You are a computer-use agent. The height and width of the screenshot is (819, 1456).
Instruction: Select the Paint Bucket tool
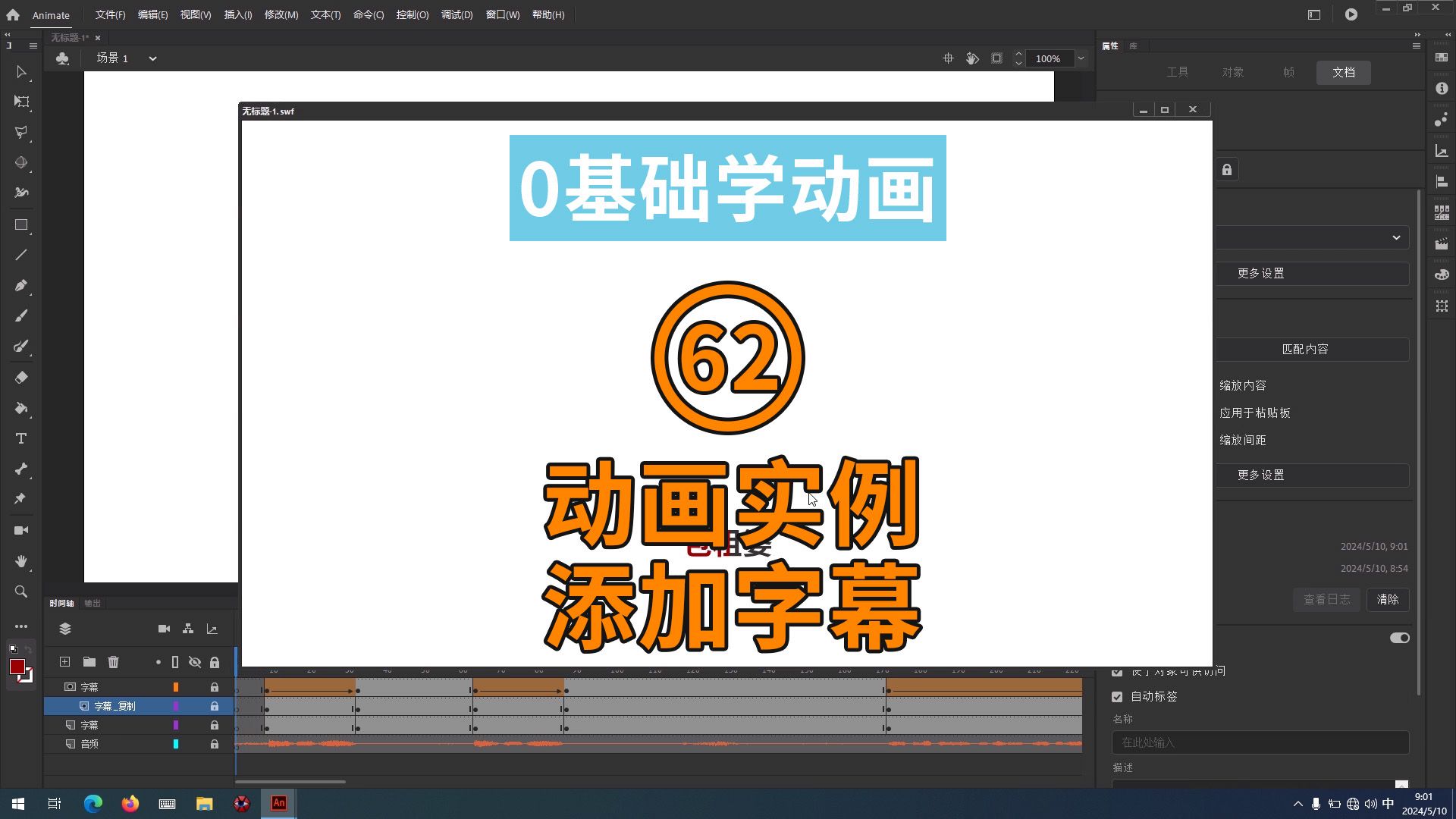tap(20, 408)
